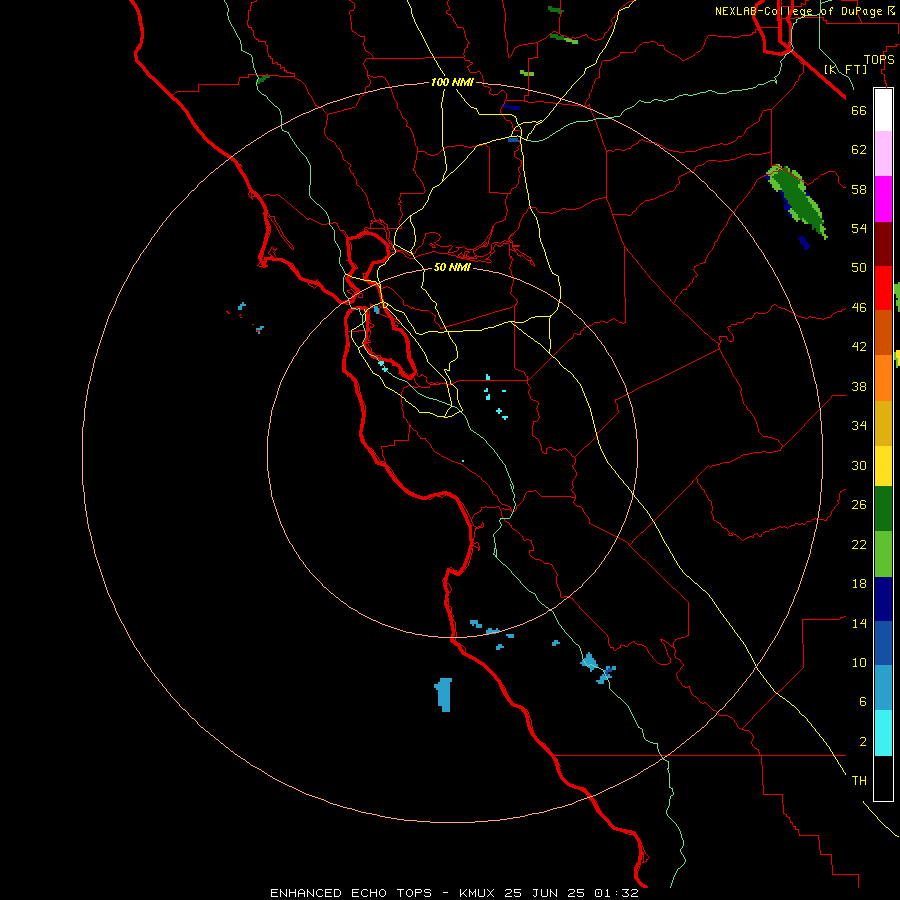Select the "58" scale value
This screenshot has width=900, height=900.
[x=859, y=189]
